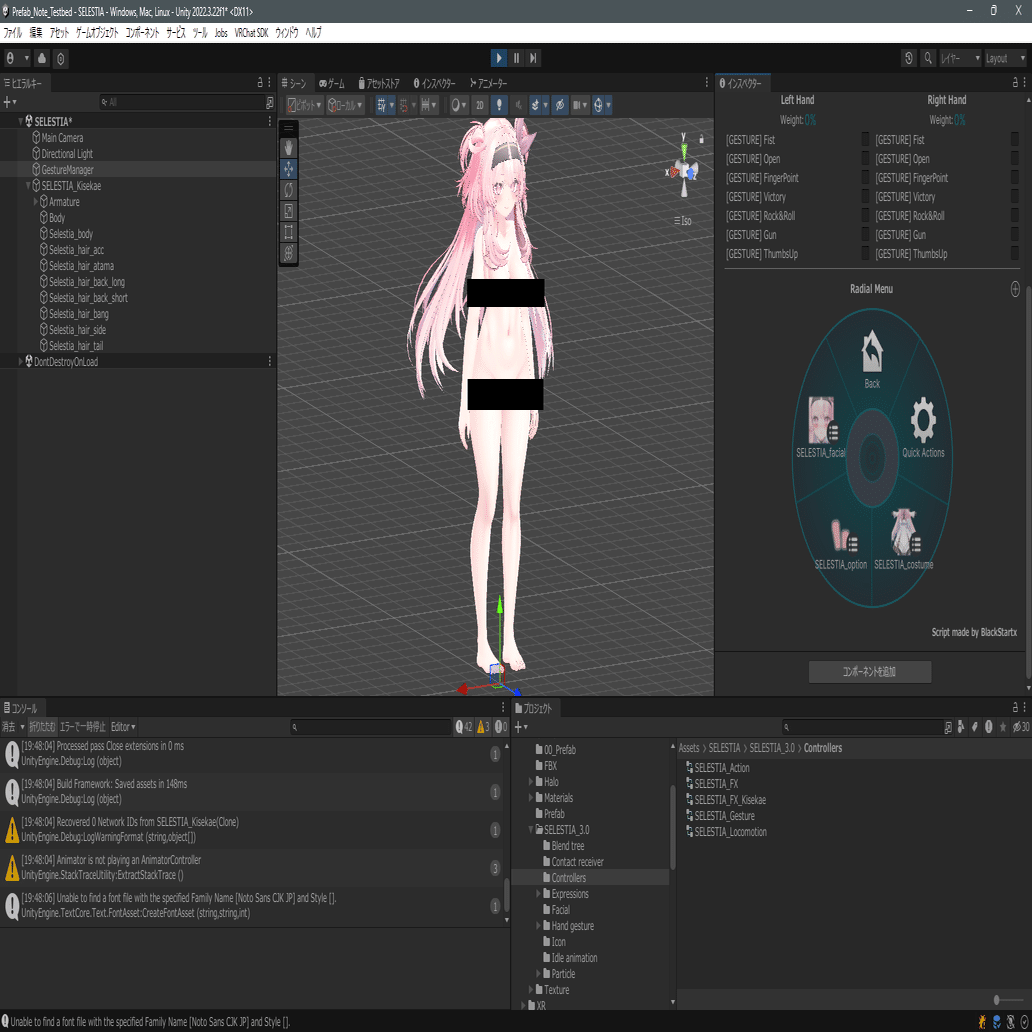Collapse the SELESTIA scene in hierarchy
The width and height of the screenshot is (1032, 1032).
(x=20, y=121)
